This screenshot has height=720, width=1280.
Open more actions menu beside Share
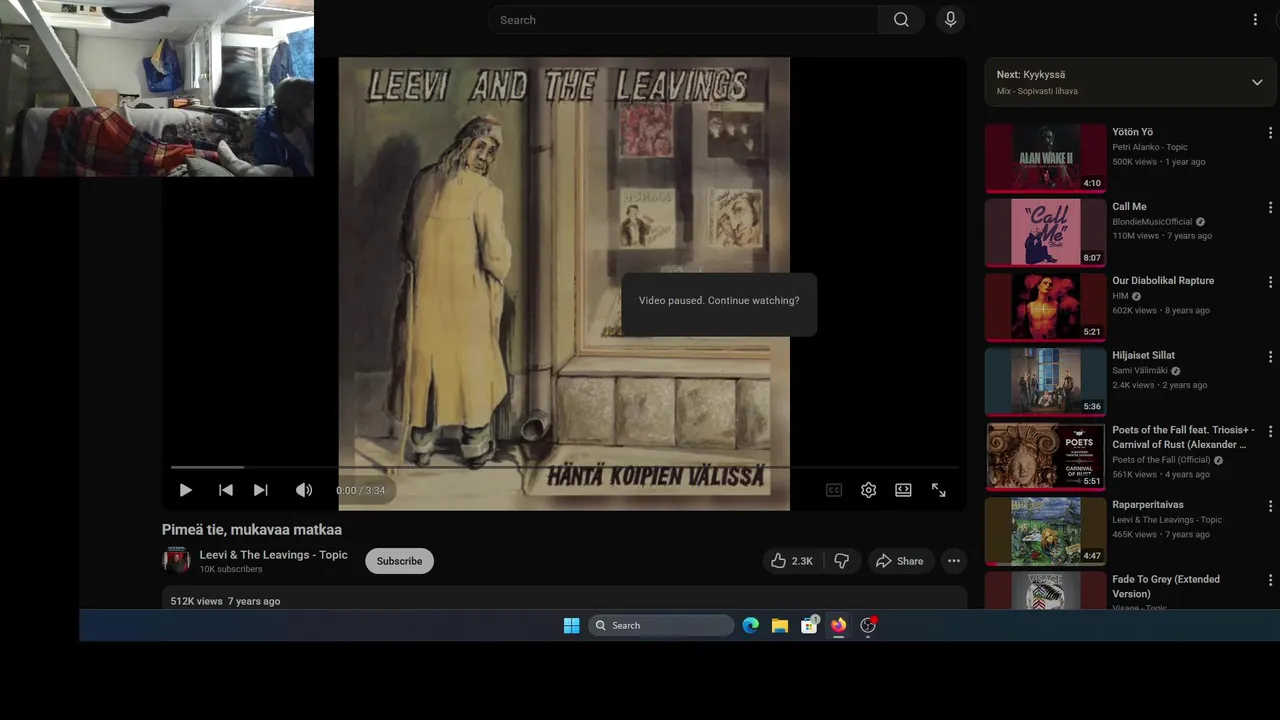pyautogui.click(x=954, y=561)
